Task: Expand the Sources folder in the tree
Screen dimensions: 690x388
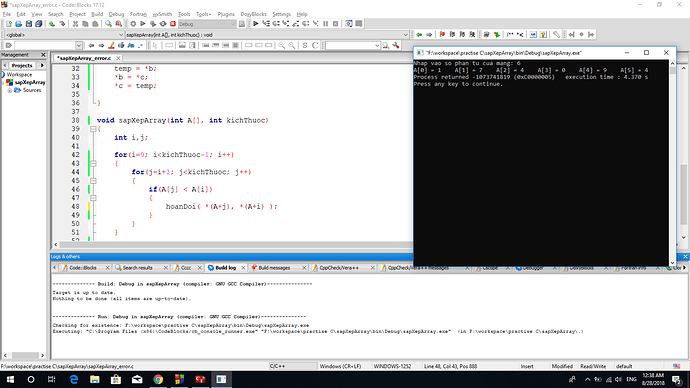Action: 10,90
